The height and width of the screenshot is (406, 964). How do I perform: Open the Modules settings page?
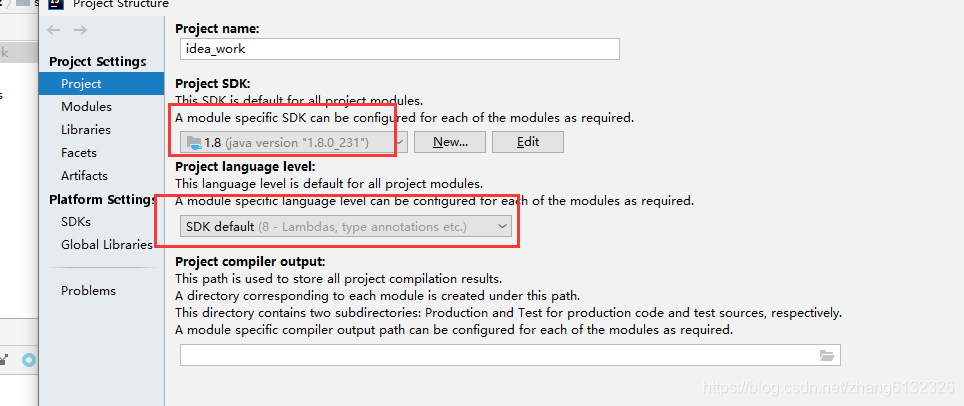(x=86, y=107)
